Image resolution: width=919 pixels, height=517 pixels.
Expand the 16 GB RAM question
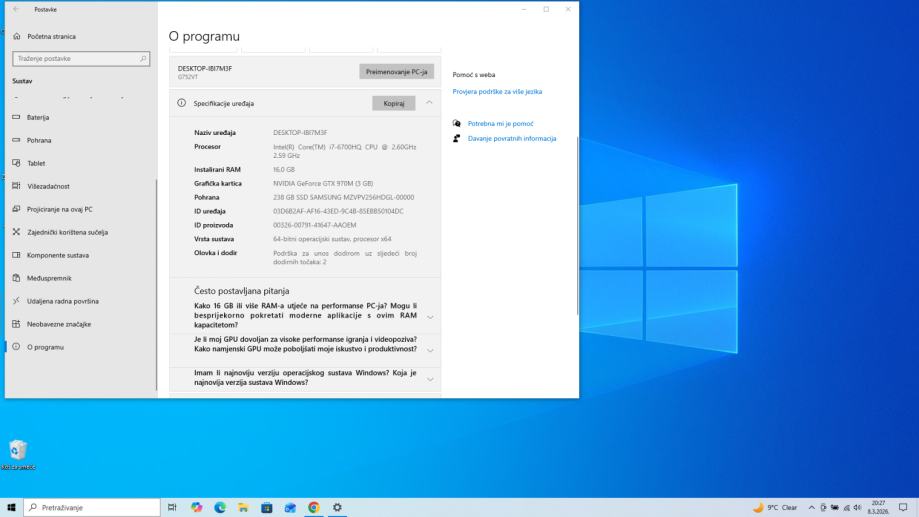430,317
